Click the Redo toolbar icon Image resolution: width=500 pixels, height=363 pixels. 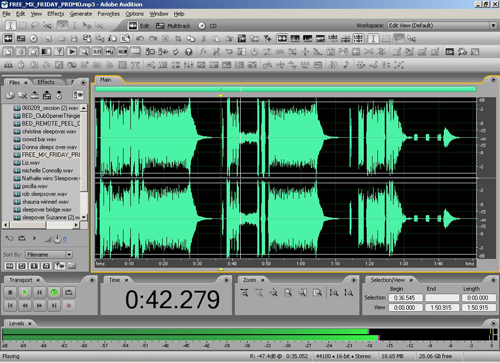click(152, 39)
